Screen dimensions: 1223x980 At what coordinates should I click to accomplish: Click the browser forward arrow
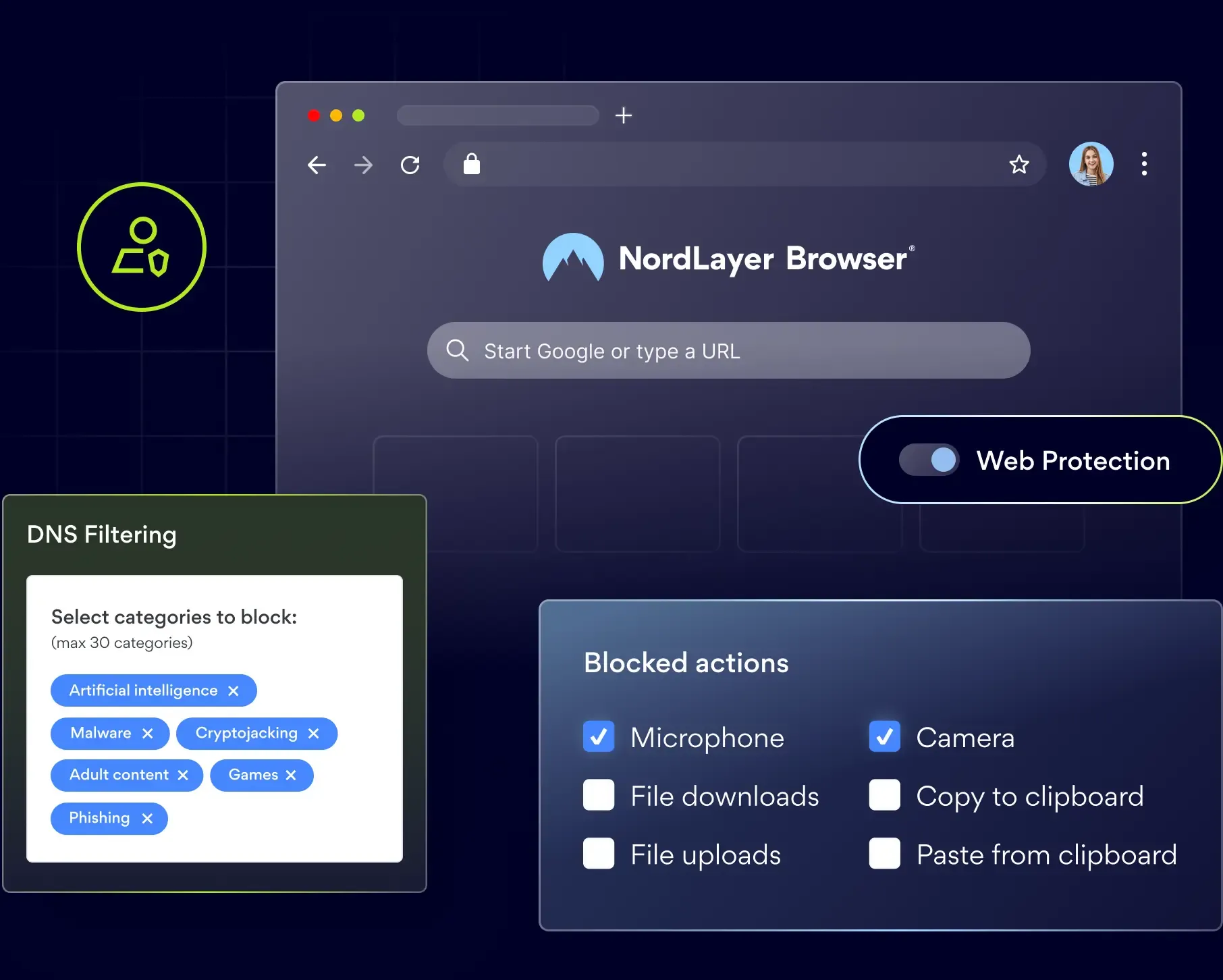[x=364, y=165]
